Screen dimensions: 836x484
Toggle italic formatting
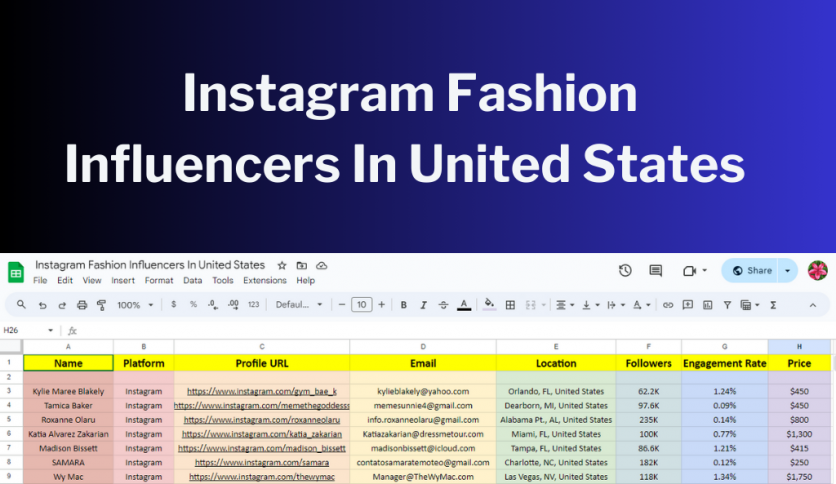pyautogui.click(x=423, y=305)
